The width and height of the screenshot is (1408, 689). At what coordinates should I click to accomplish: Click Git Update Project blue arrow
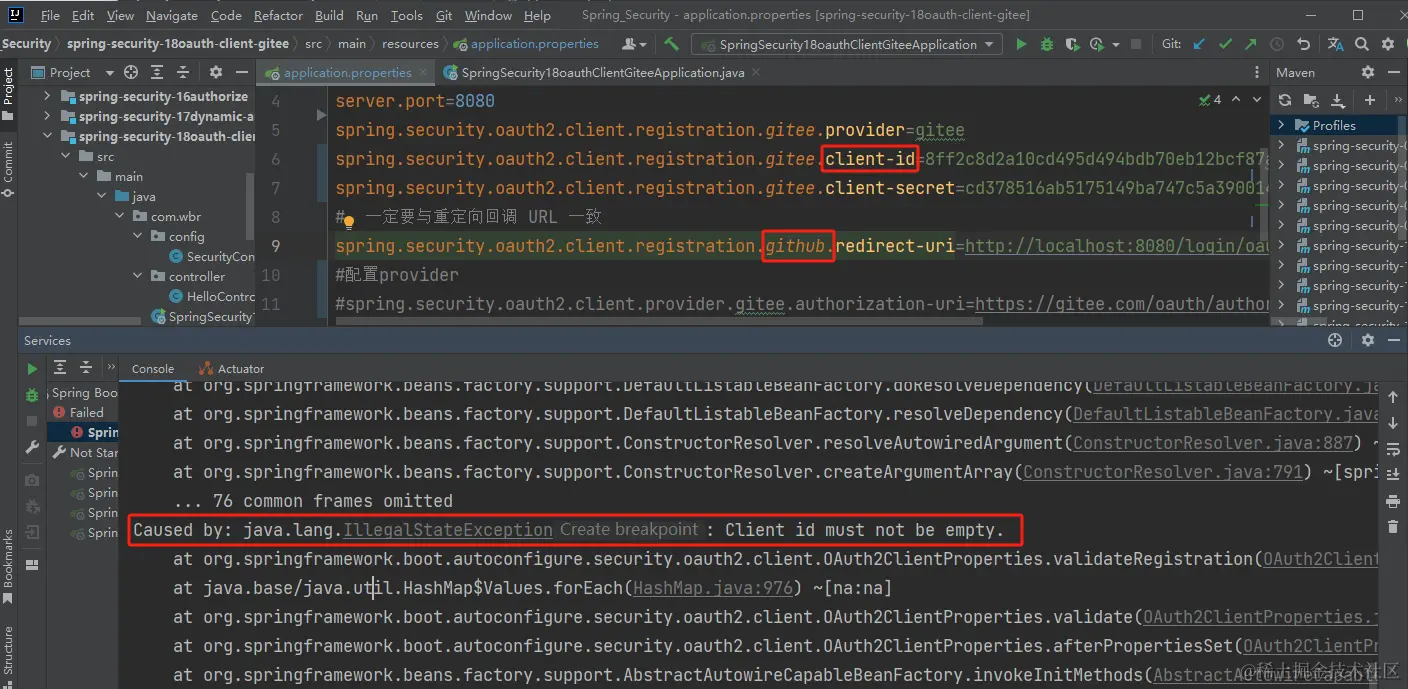click(x=1198, y=44)
